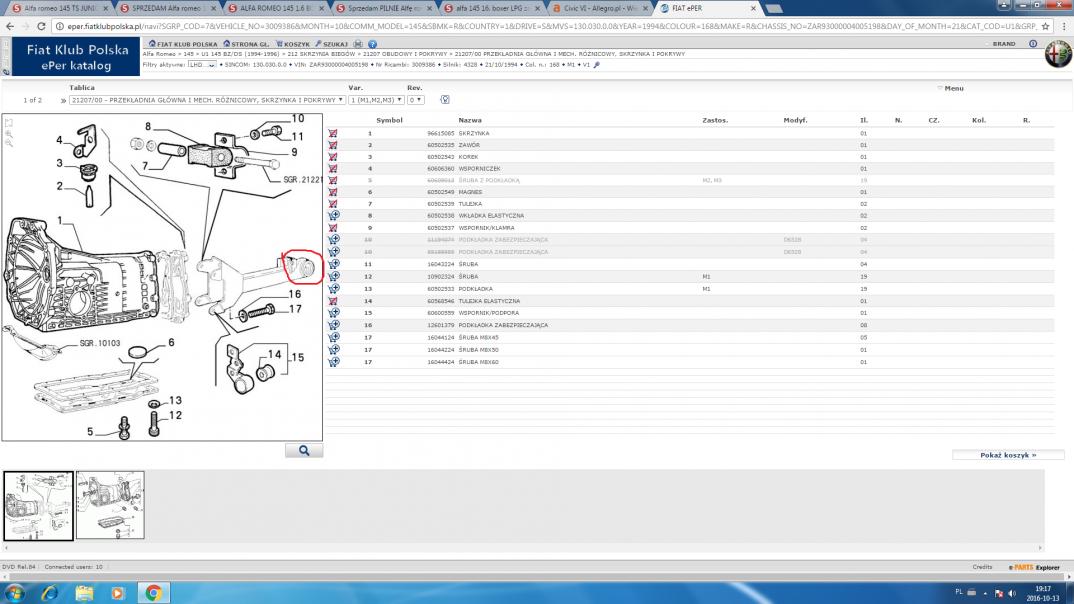This screenshot has height=604, width=1074.
Task: Open the Rev. revision dropdown
Action: click(x=416, y=100)
